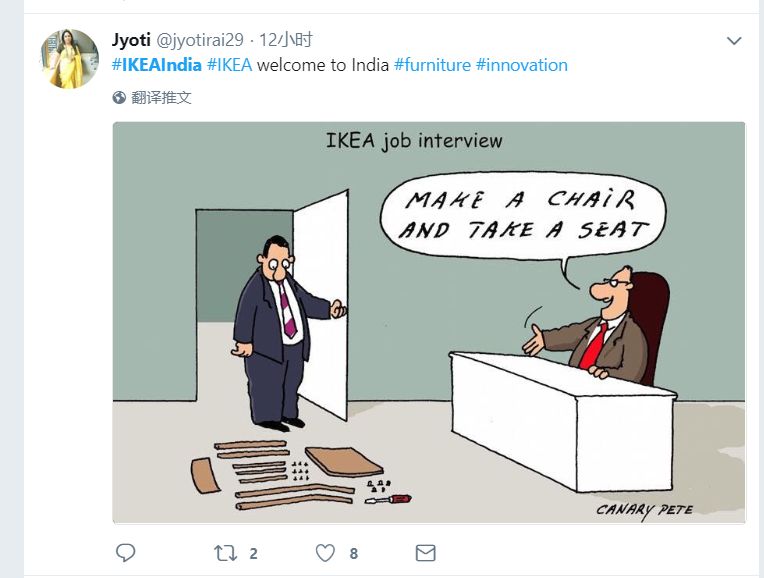Viewport: 764px width, 578px height.
Task: Open the @jyotirai29 handle
Action: [x=200, y=39]
